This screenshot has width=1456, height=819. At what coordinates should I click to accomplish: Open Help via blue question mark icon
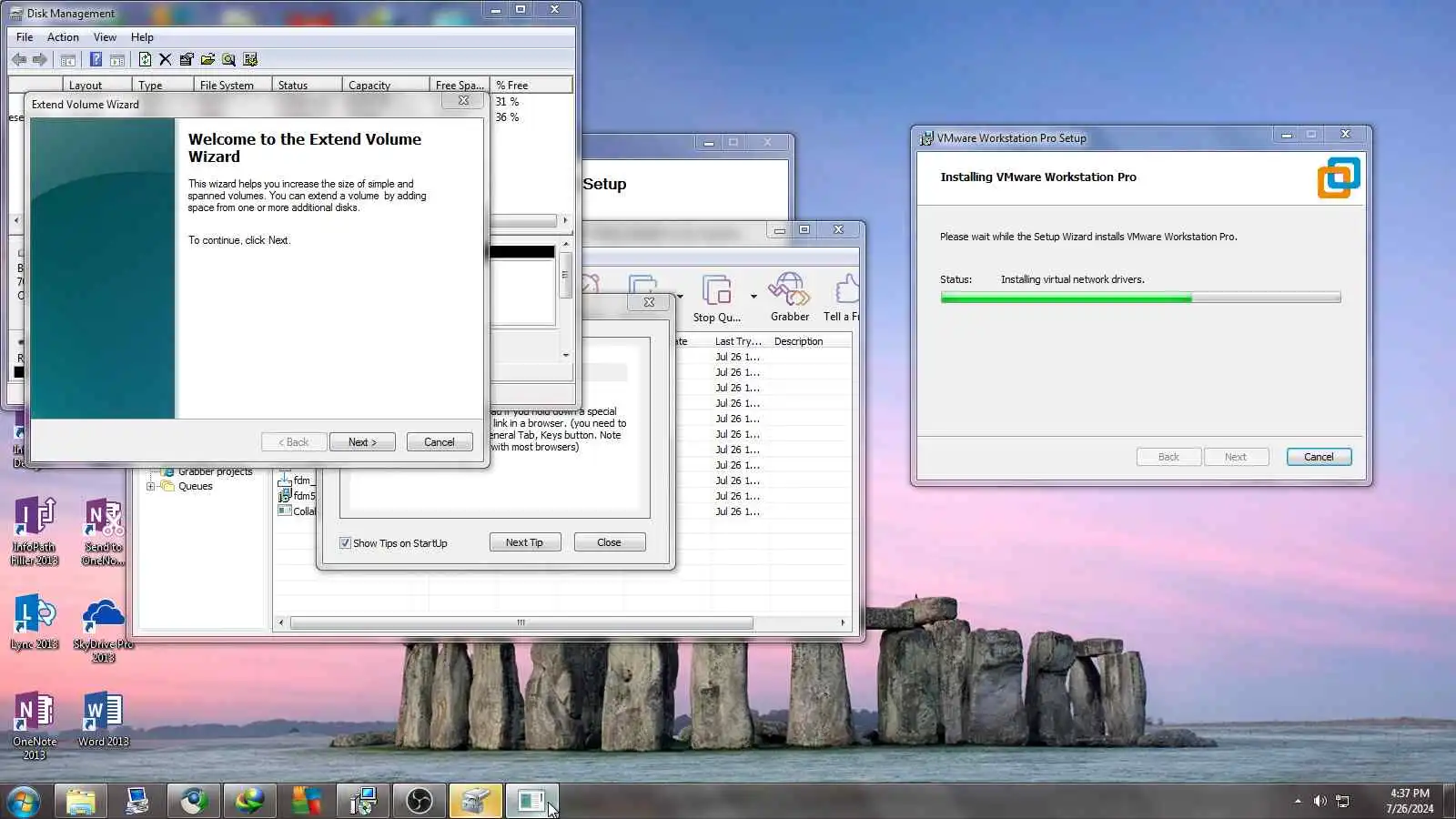(x=96, y=60)
